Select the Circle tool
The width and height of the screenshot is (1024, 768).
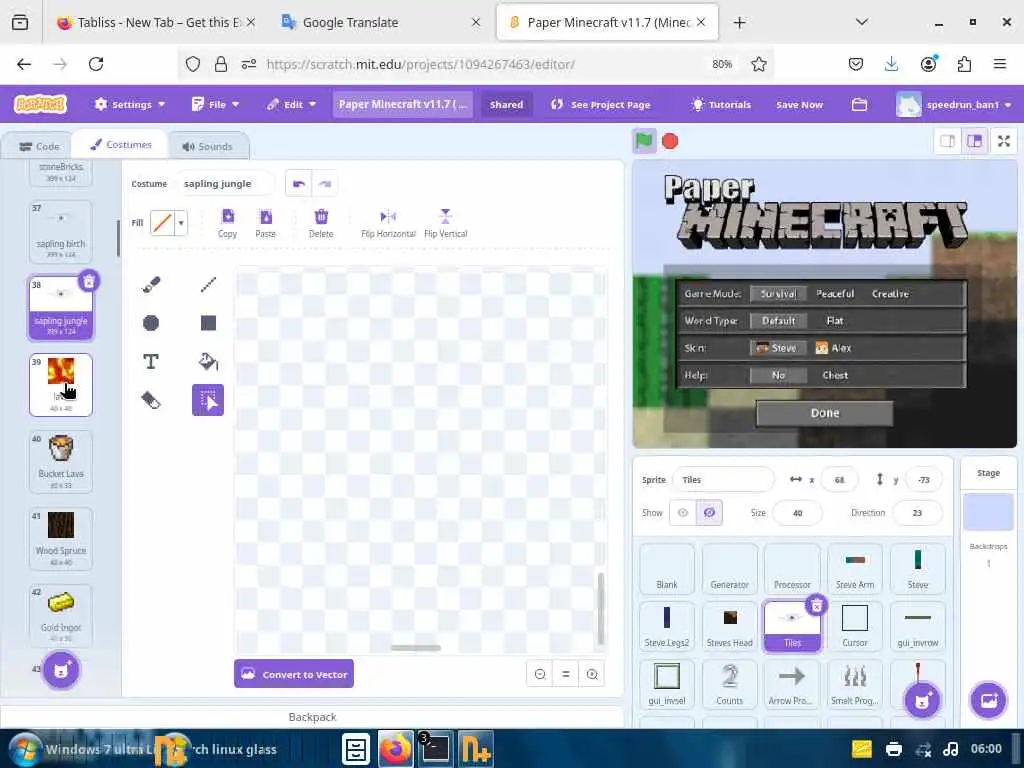point(151,323)
